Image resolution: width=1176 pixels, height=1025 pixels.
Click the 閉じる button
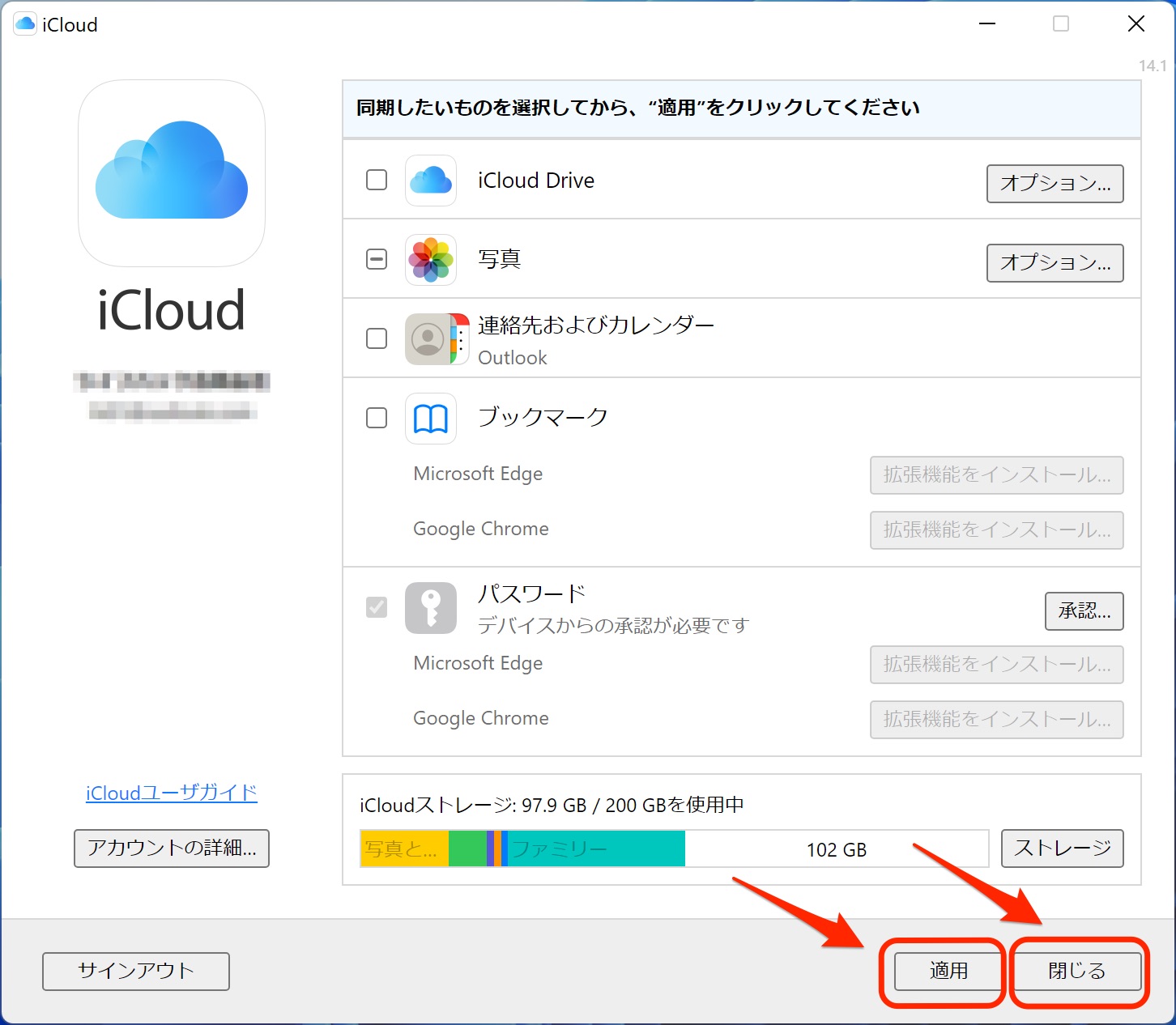[1076, 971]
